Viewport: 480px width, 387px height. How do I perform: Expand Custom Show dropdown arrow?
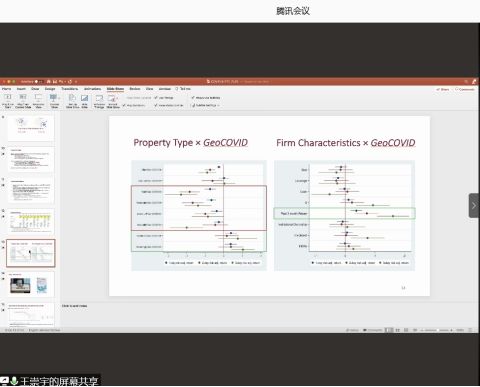click(59, 98)
